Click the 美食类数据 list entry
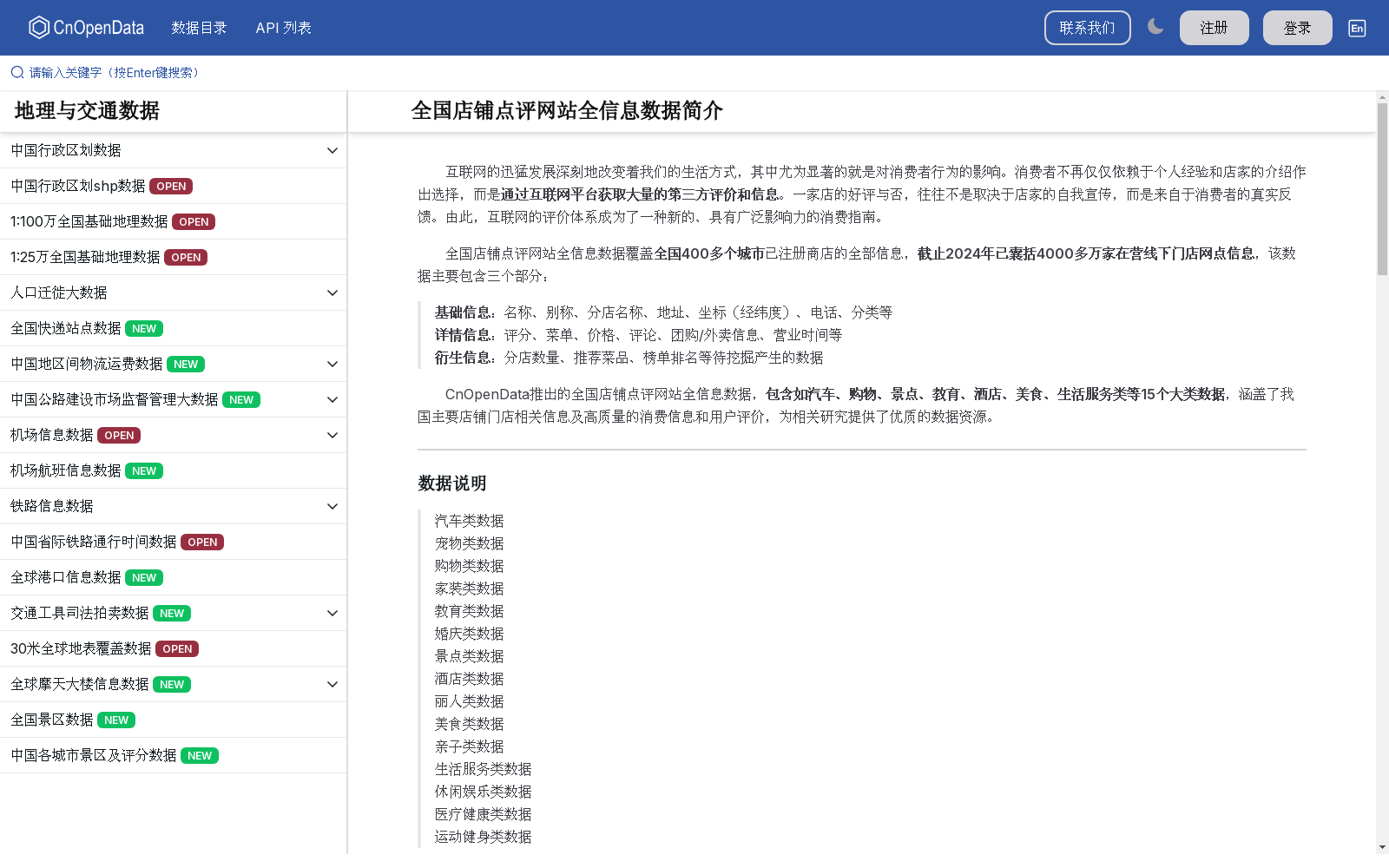The image size is (1389, 868). coord(470,724)
